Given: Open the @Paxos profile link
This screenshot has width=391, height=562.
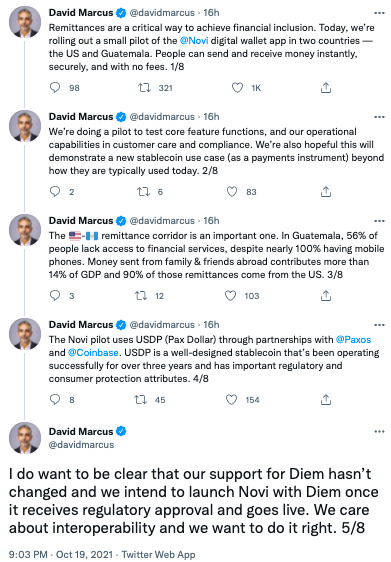Looking at the screenshot, I should [x=353, y=339].
